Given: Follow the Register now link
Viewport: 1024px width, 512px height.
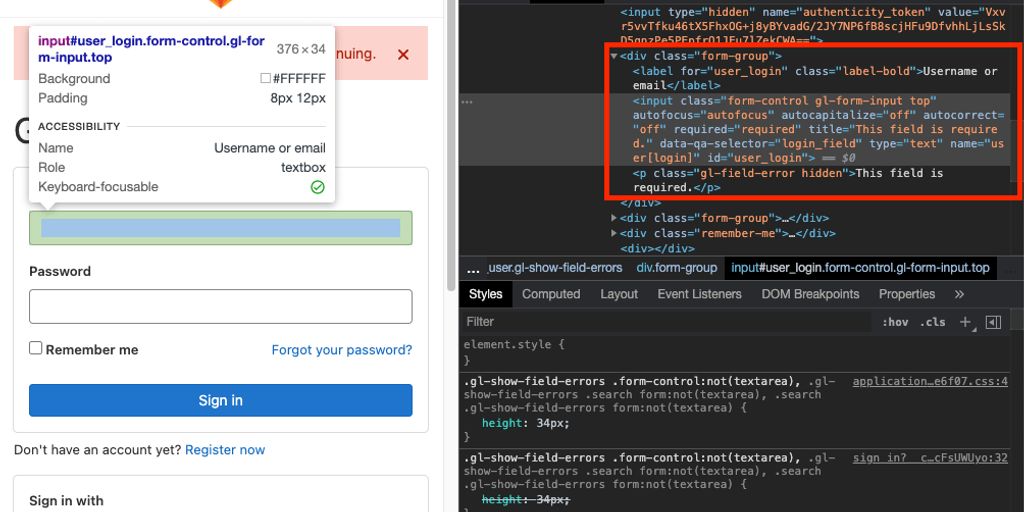Looking at the screenshot, I should [x=225, y=450].
